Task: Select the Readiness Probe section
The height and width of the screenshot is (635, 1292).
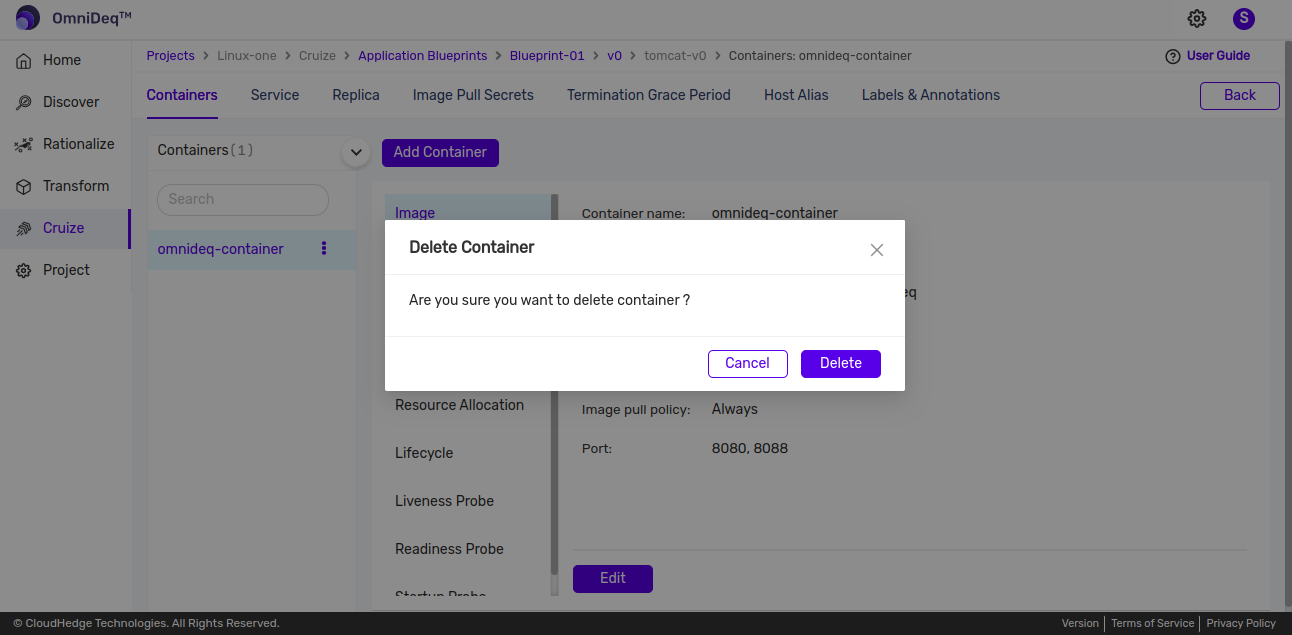Action: [449, 549]
